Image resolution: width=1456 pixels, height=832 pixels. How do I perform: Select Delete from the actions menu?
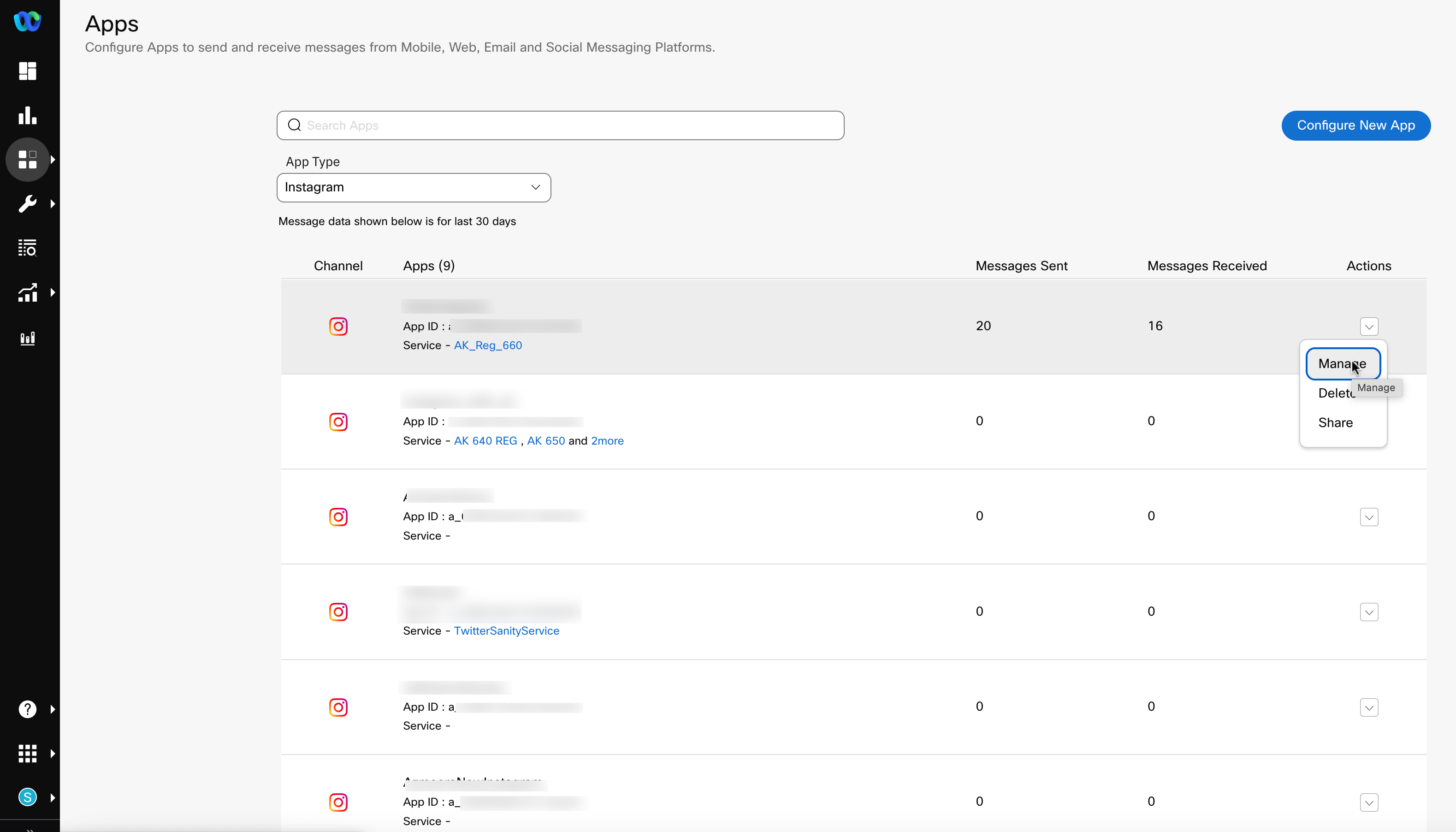point(1337,392)
